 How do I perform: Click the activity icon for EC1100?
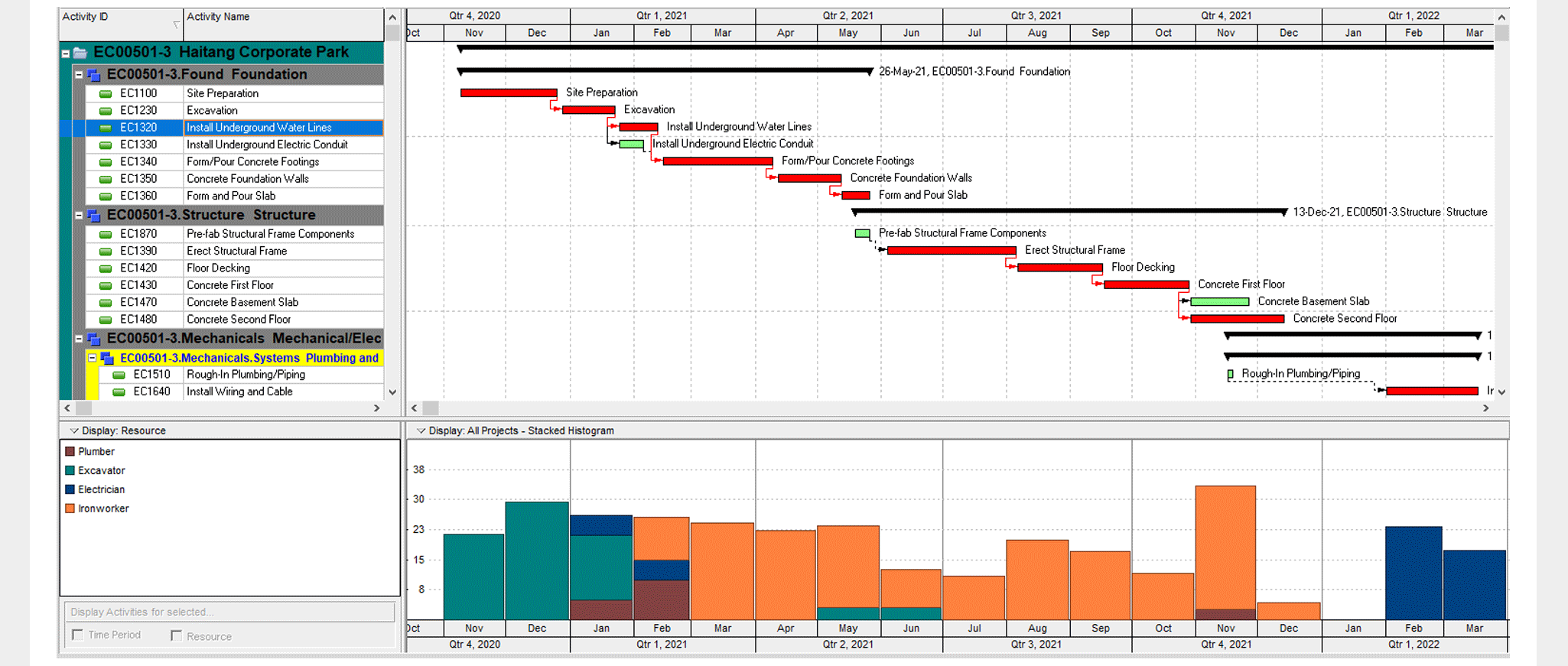click(x=106, y=94)
